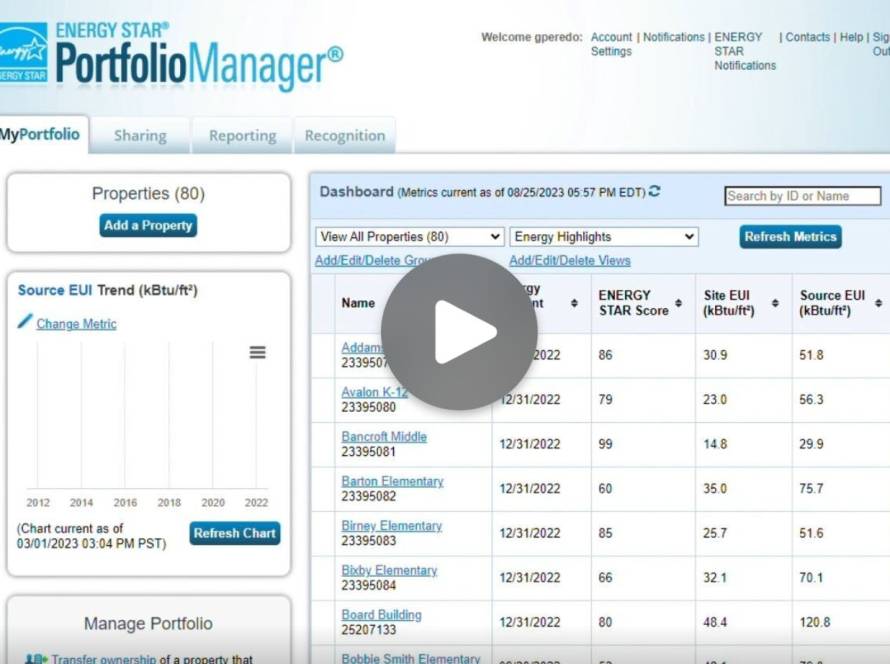
Task: Open the Energy Highlights view dropdown
Action: pos(604,237)
